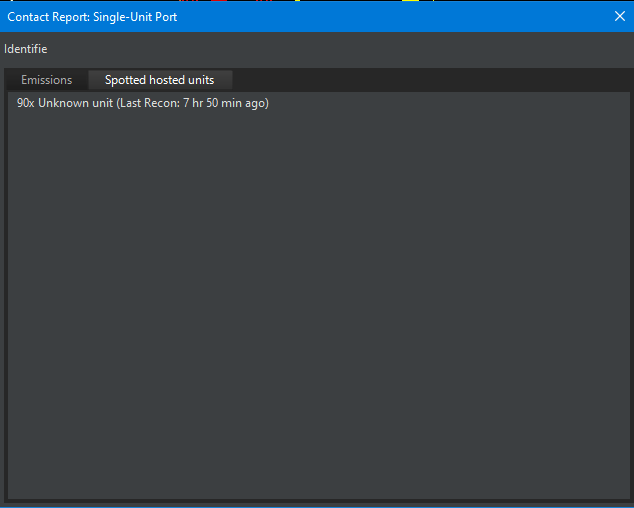The width and height of the screenshot is (634, 508).
Task: Click the Contact Report: Single-Unit Port title bar
Action: coord(300,16)
